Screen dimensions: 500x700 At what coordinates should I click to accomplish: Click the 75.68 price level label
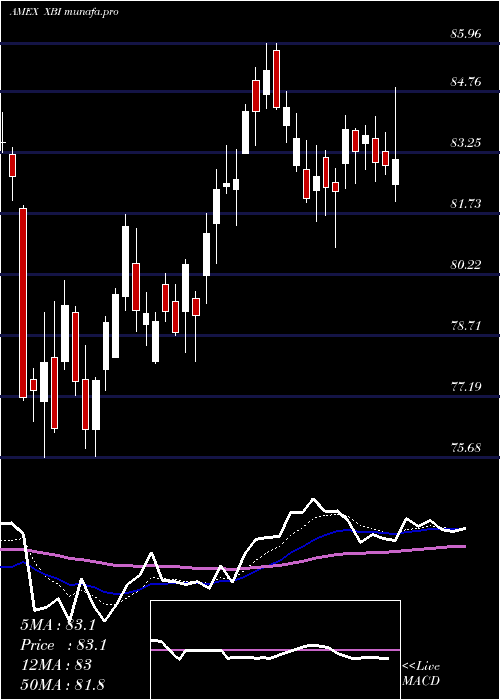coord(466,447)
